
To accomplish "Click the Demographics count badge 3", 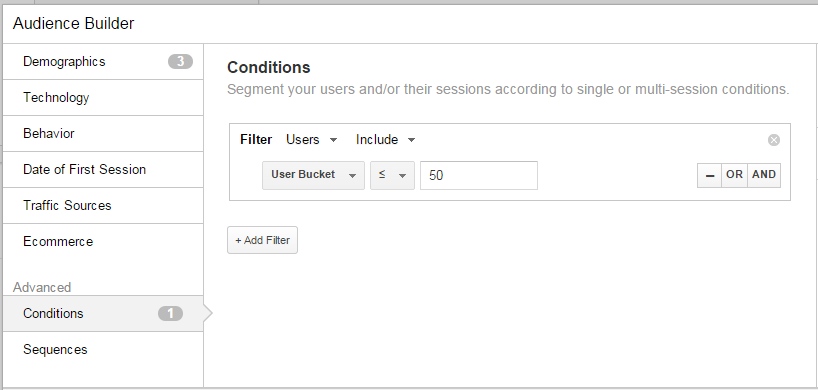I will click(180, 62).
